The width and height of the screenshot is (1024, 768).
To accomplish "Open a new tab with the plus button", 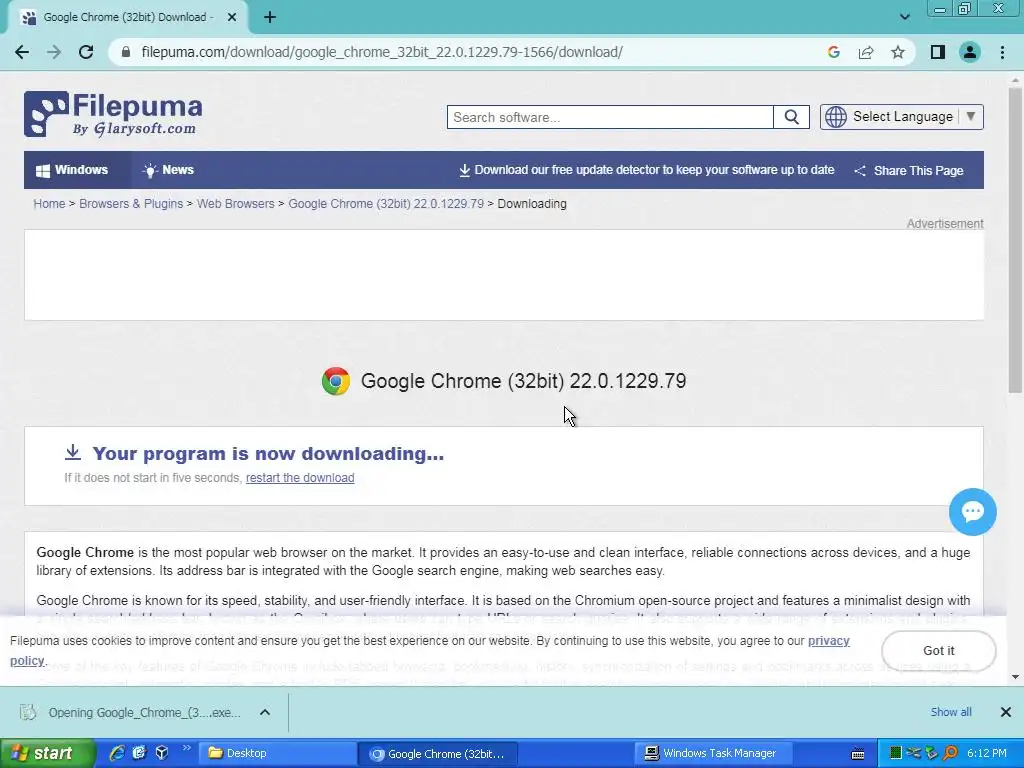I will click(x=270, y=18).
